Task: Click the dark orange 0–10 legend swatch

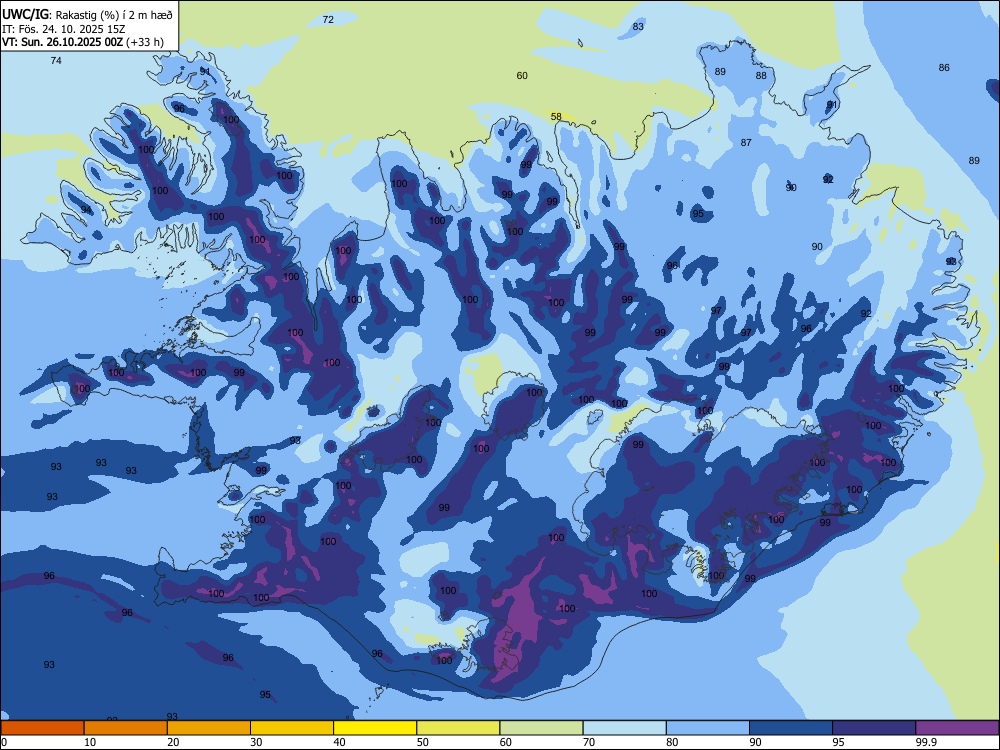Action: click(42, 728)
